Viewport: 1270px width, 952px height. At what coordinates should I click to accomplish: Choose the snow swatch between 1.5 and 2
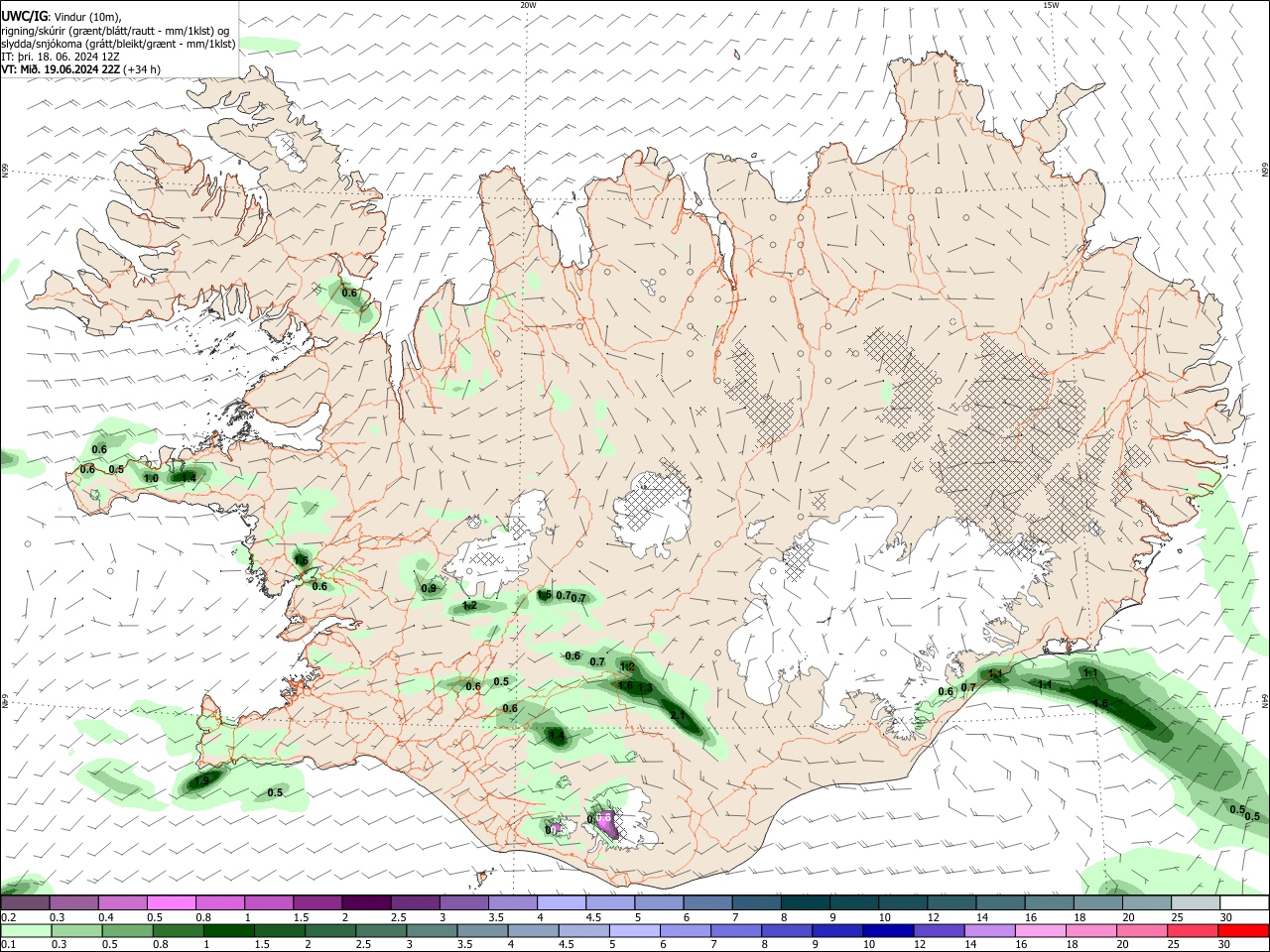pyautogui.click(x=317, y=903)
